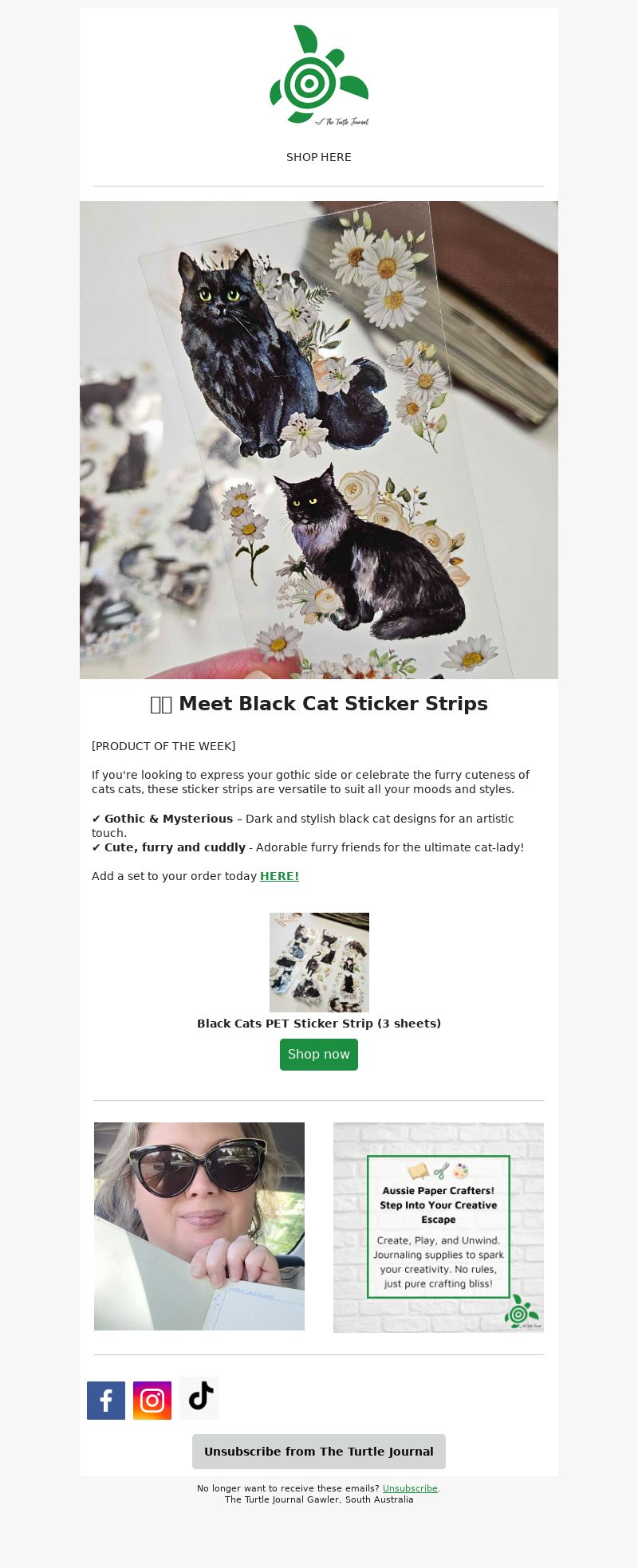
Task: Click the [PRODUCT OF THE WEEK] text
Action: coord(163,746)
